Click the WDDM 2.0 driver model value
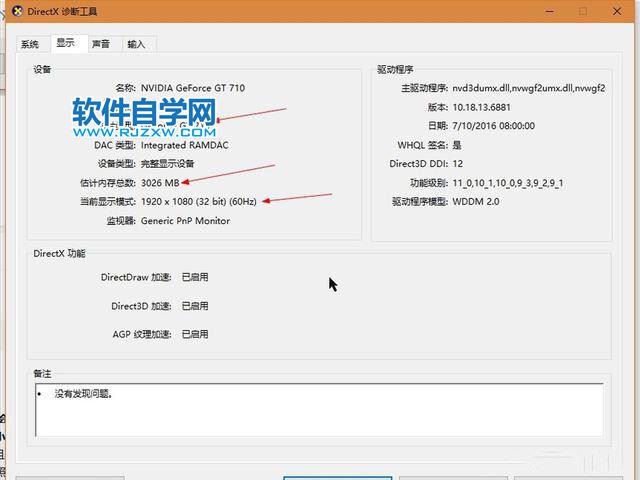Screen dimensions: 640x480 tap(476, 202)
